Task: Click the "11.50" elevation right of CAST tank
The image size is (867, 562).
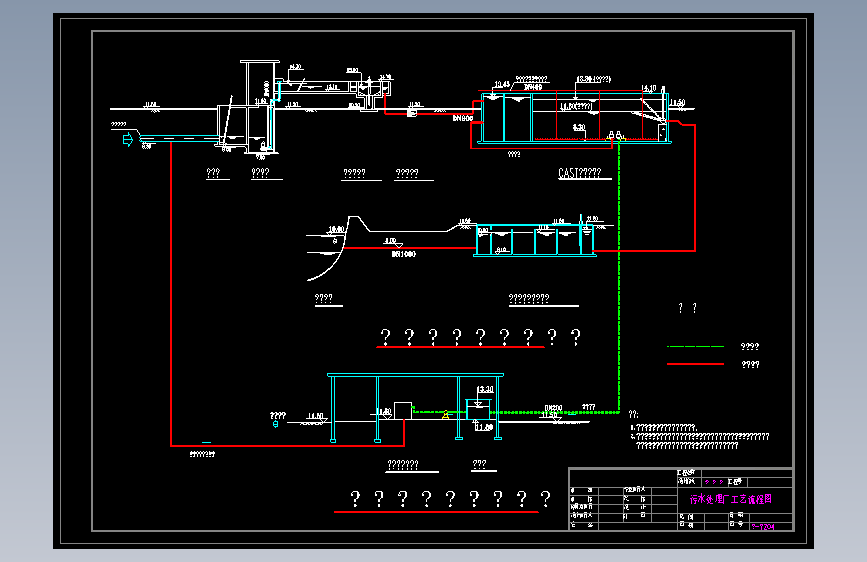Action: pos(677,103)
